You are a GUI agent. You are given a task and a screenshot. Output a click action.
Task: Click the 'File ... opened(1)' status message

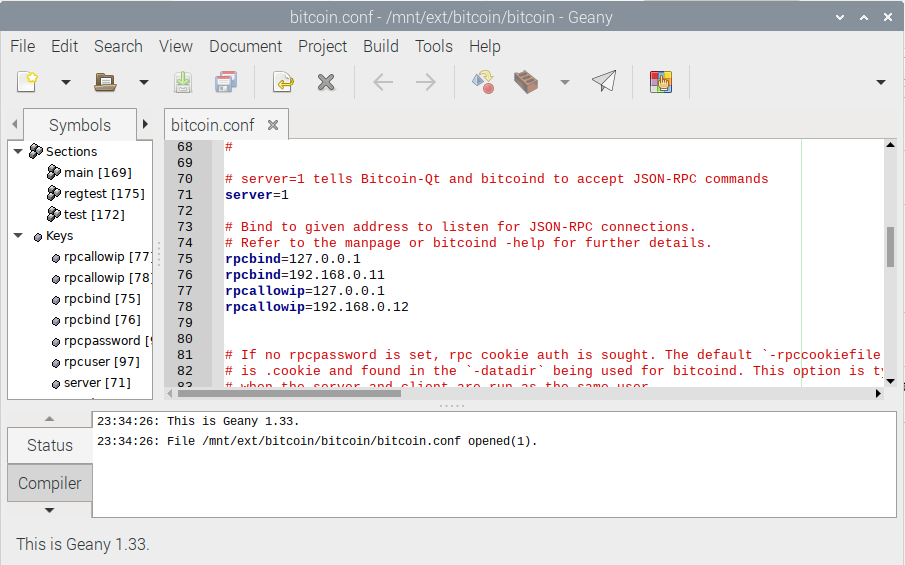(x=317, y=441)
